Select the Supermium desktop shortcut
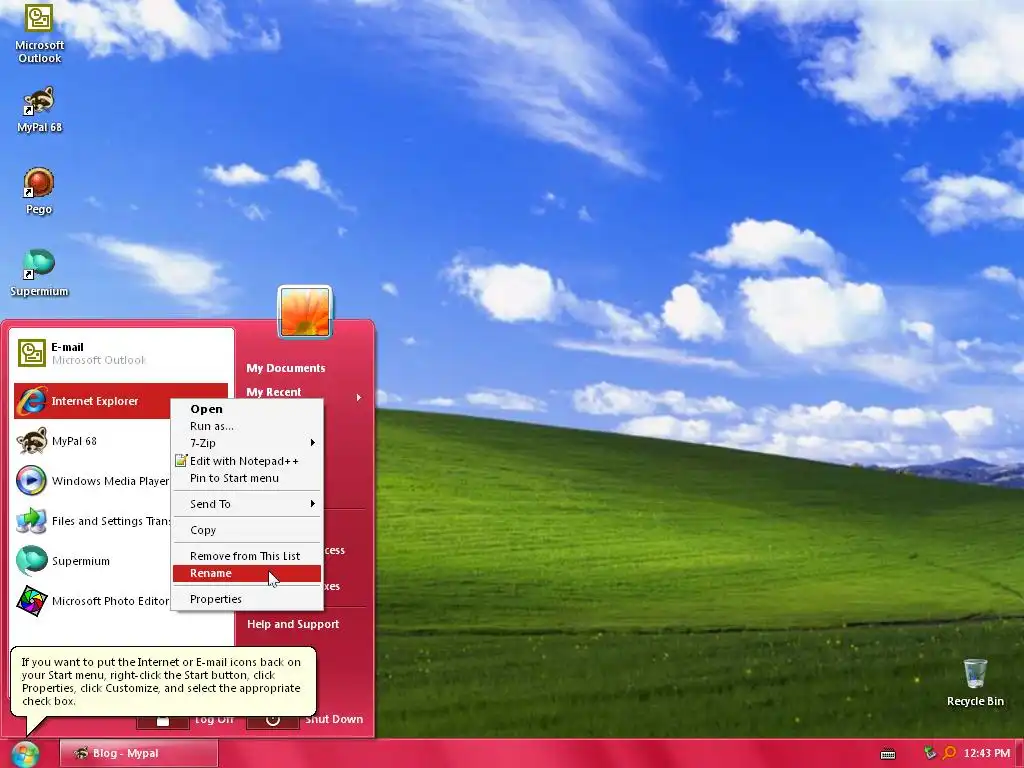The image size is (1024, 768). pos(39,273)
